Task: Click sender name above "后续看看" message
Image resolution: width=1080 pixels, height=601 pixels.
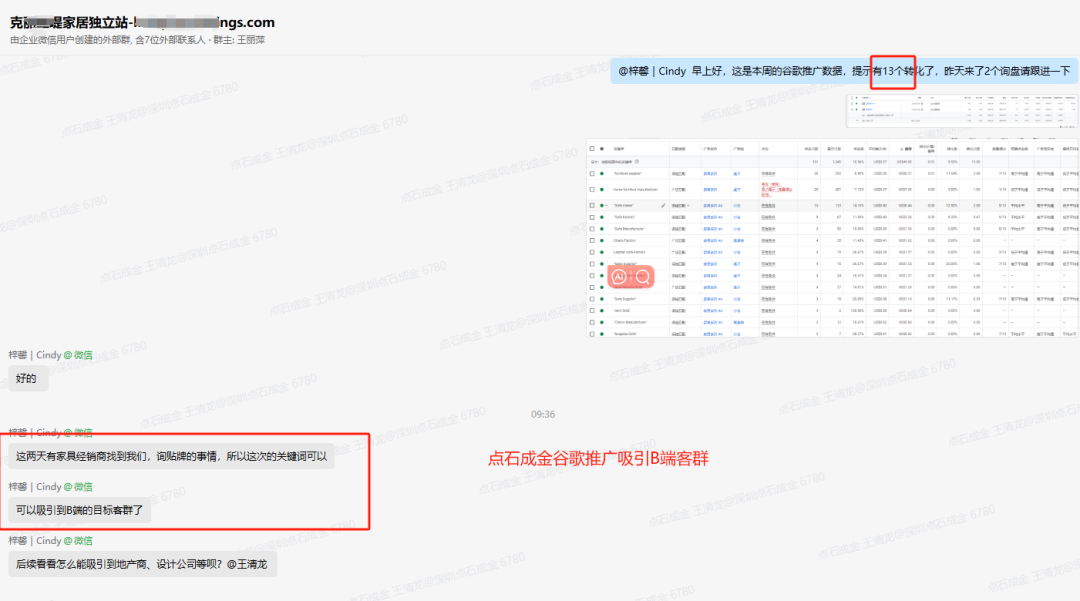Action: click(x=34, y=540)
